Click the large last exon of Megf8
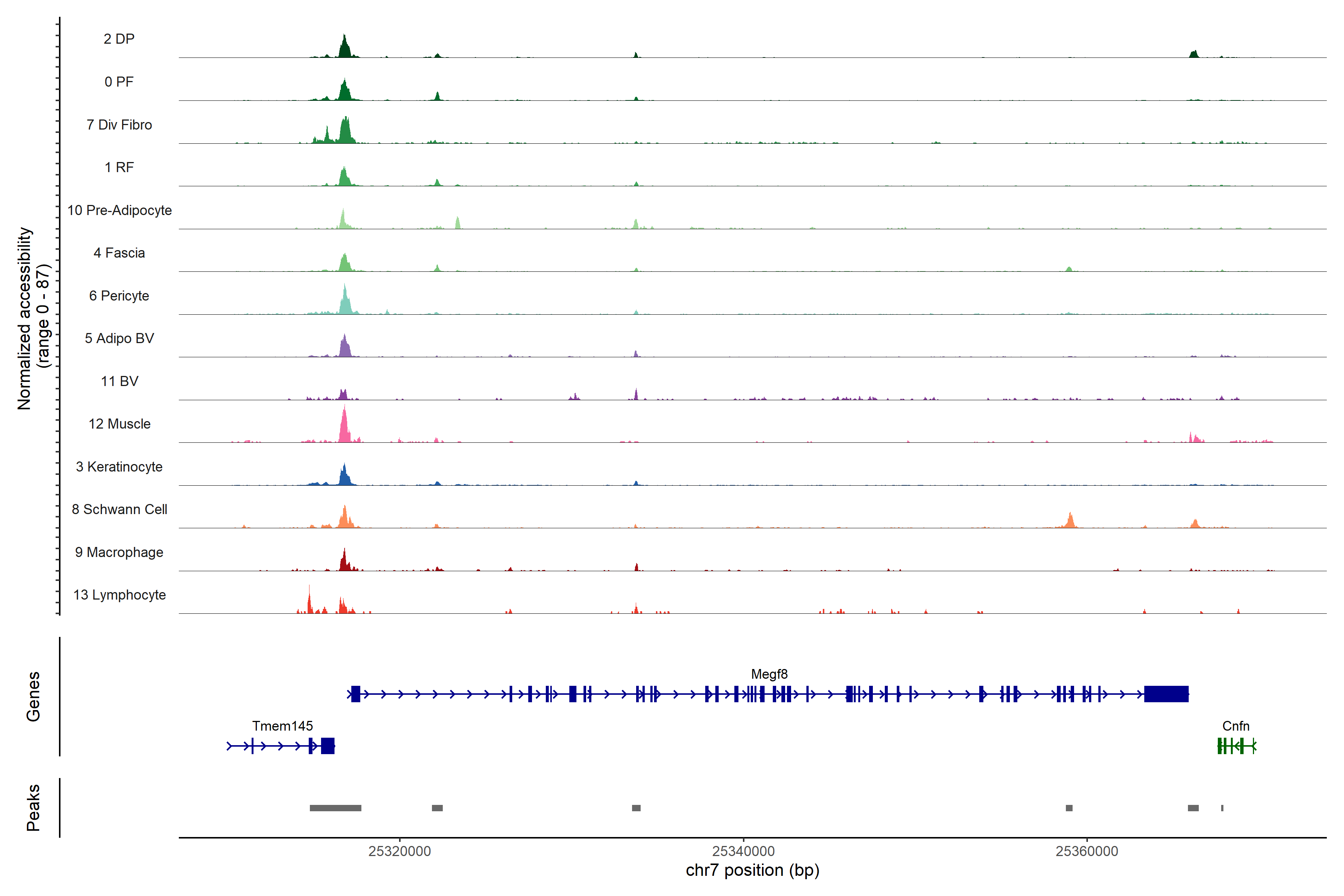The image size is (1344, 896). pyautogui.click(x=1166, y=694)
